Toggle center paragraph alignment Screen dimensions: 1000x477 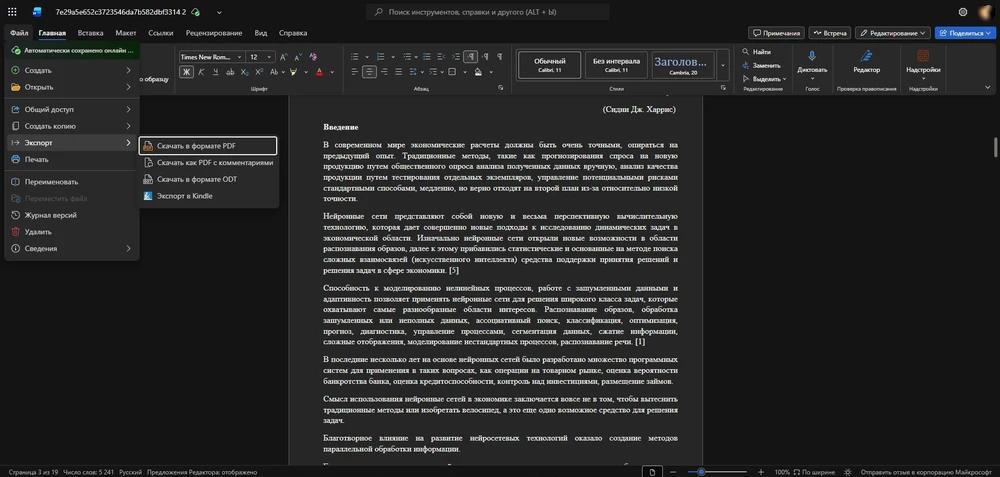[369, 72]
